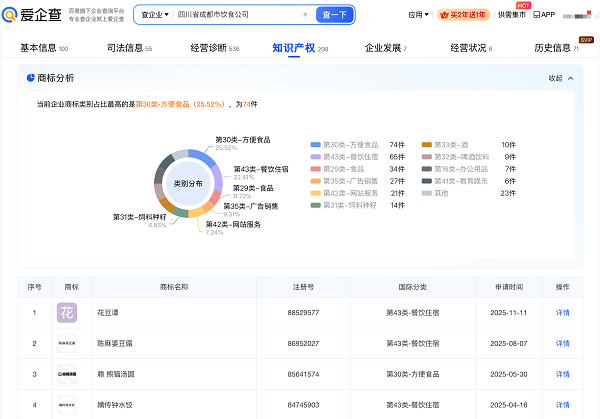Viewport: 600px width, 419px height.
Task: Open the 陈麻婆豆腐 trademark logo image
Action: coord(66,344)
